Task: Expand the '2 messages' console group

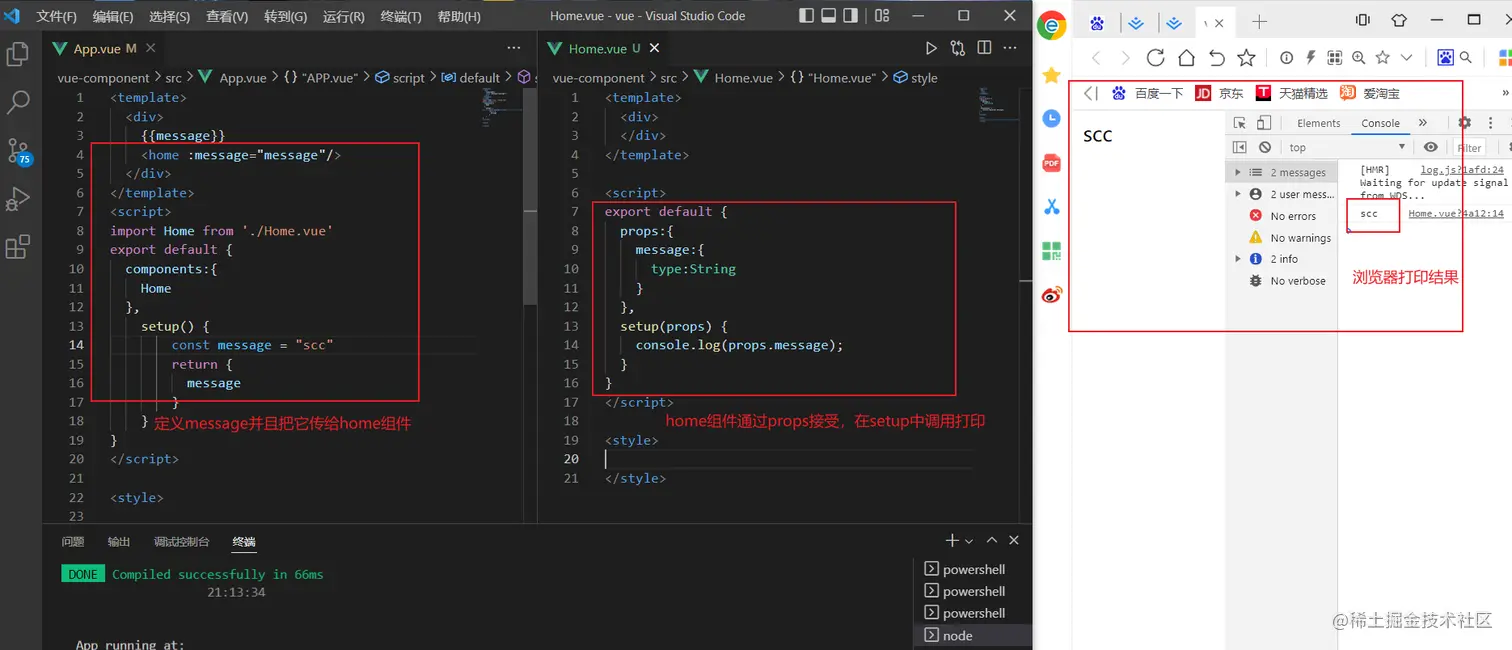Action: pyautogui.click(x=1238, y=173)
